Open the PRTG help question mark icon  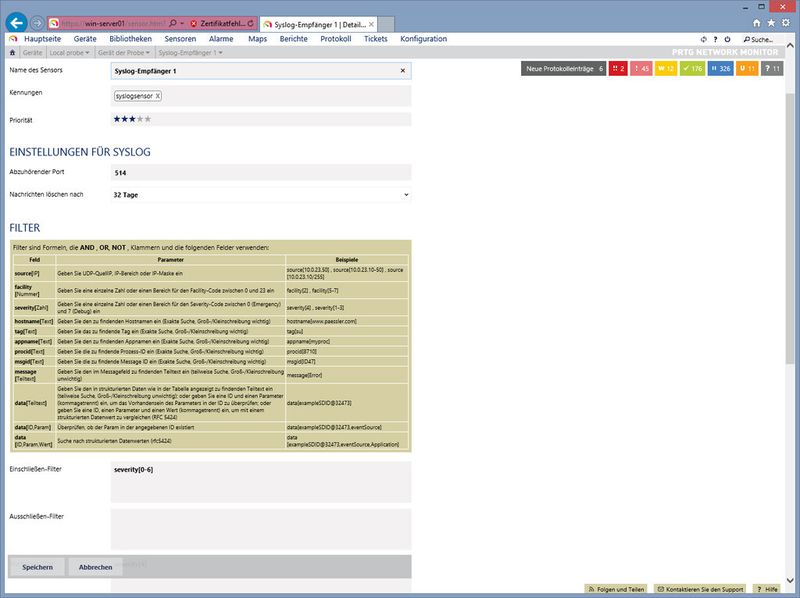715,39
